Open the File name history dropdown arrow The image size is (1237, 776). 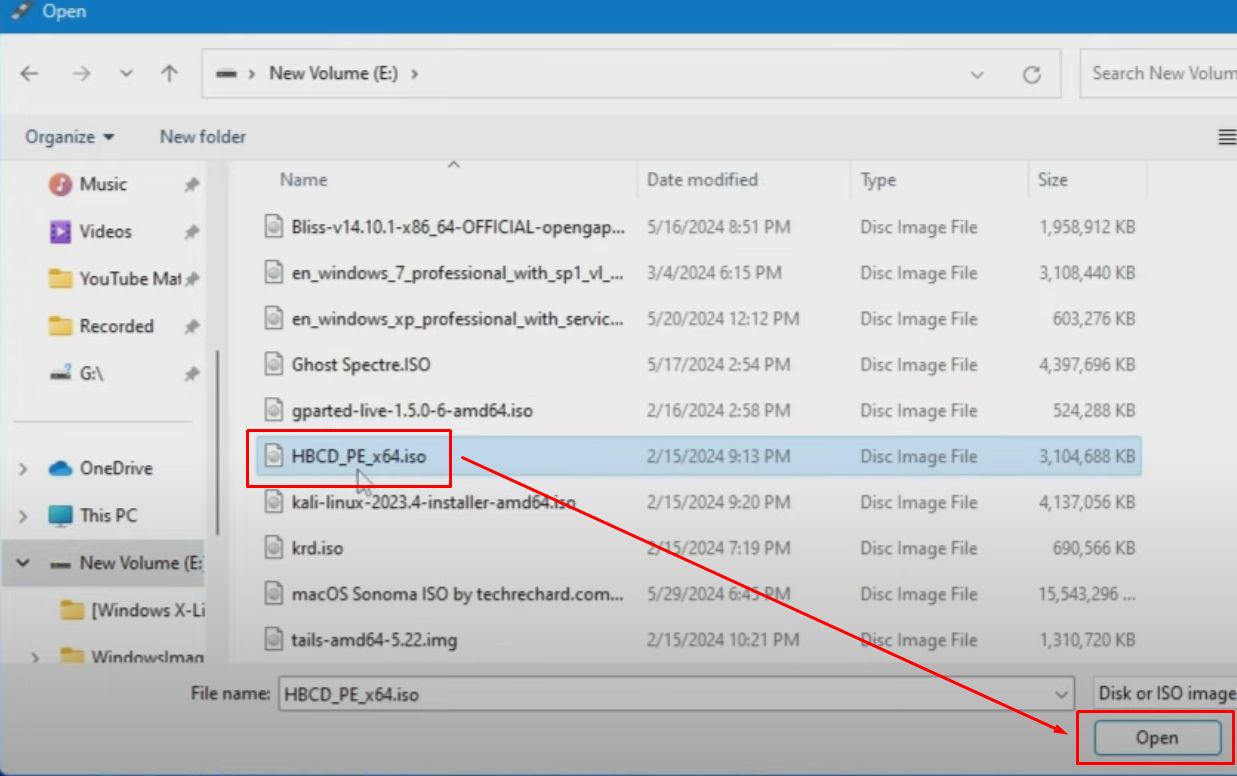pos(1060,694)
